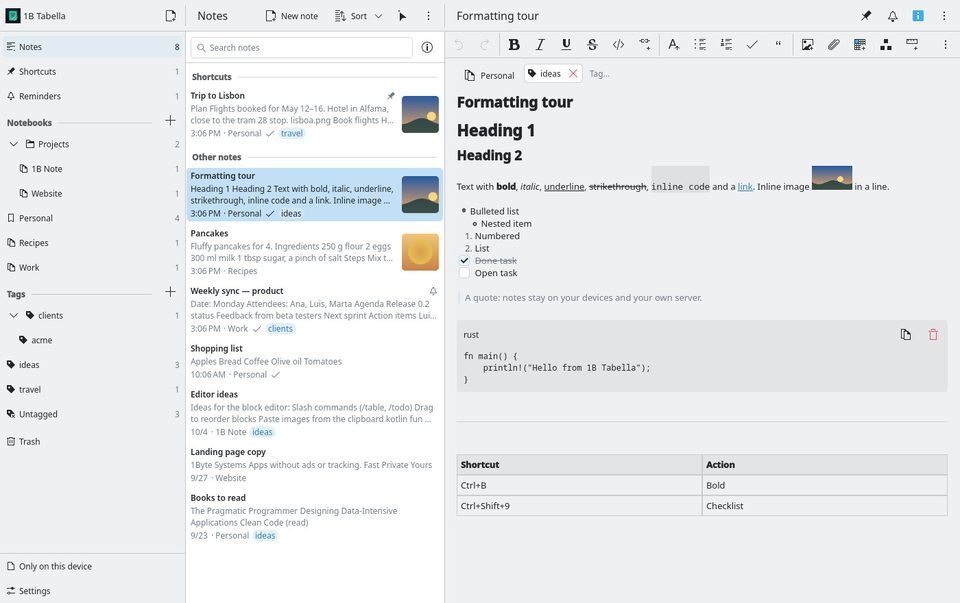Apply strikethrough formatting from editor toolbar
The height and width of the screenshot is (603, 960).
[x=592, y=45]
